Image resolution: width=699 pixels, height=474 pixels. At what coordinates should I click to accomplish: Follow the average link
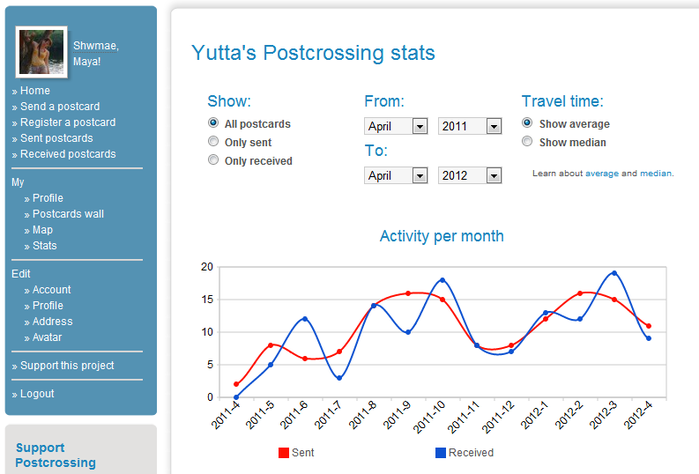[602, 173]
